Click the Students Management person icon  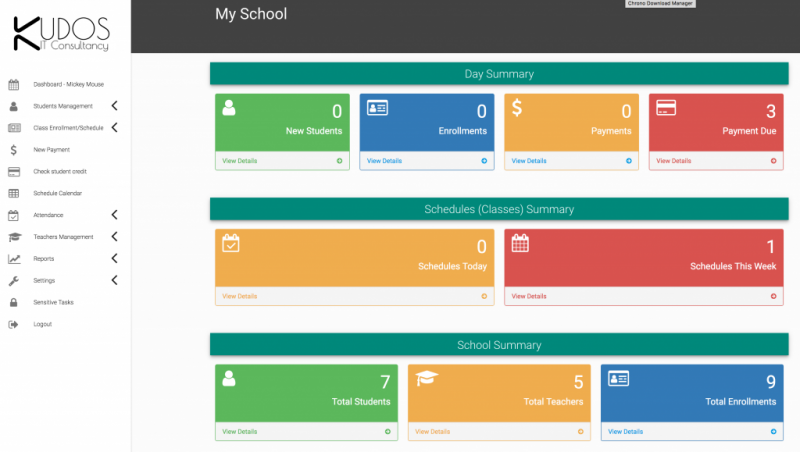14,106
